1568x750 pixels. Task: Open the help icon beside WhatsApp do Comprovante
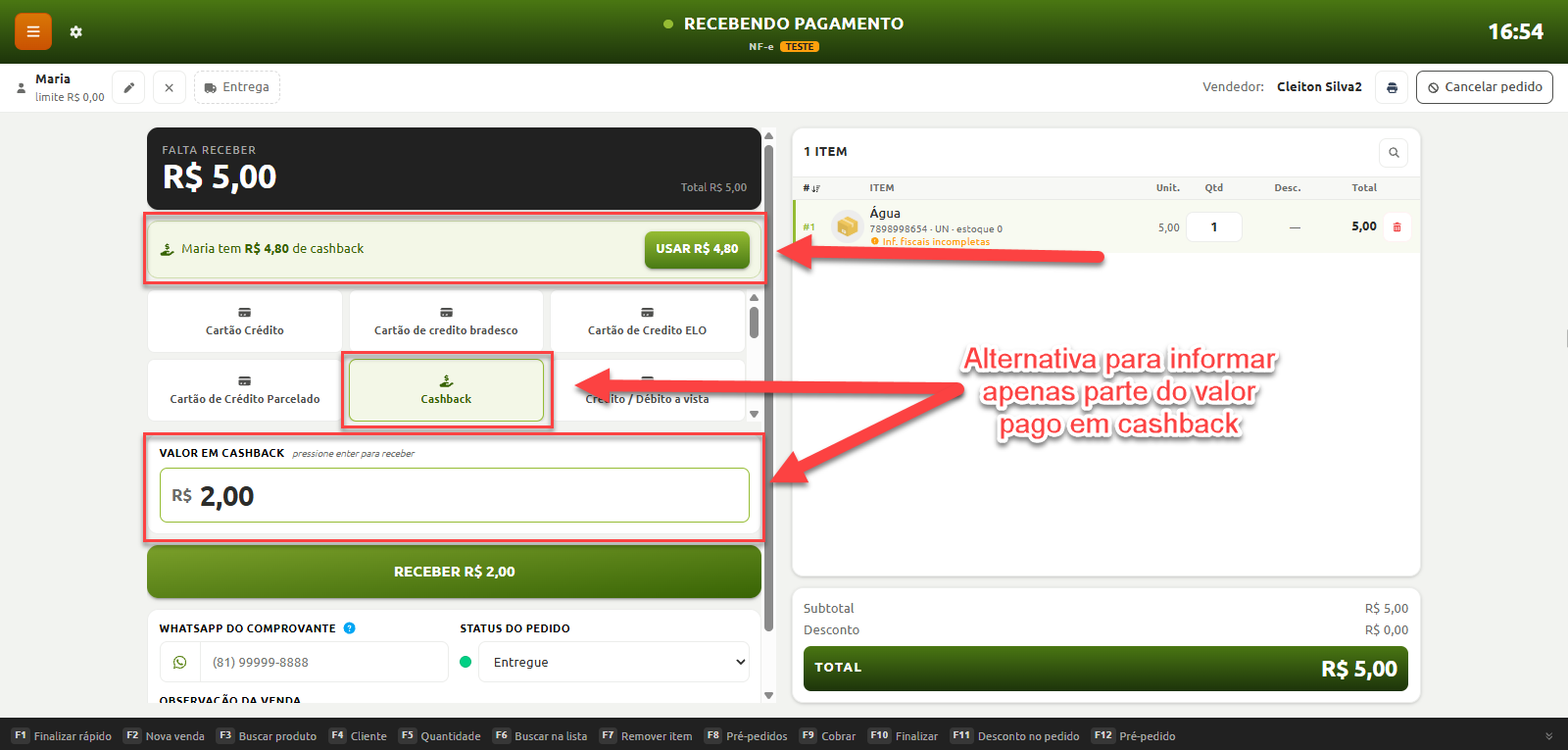coord(350,628)
